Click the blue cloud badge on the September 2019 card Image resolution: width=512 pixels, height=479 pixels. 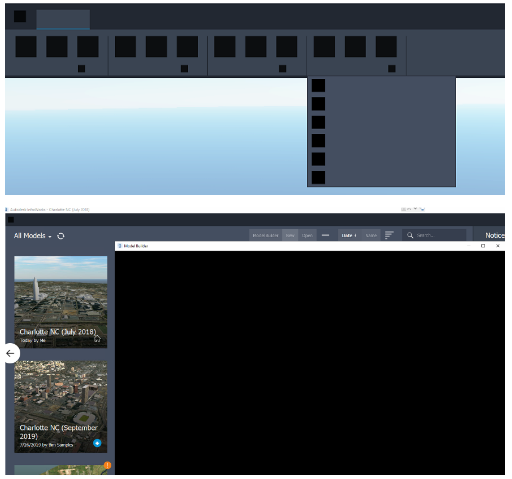[x=97, y=443]
